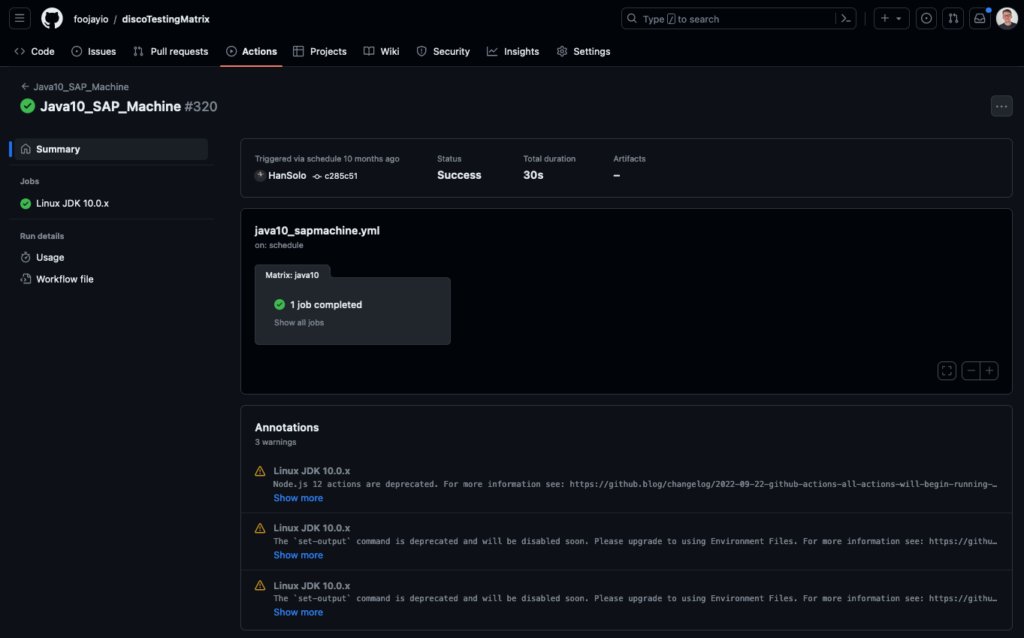This screenshot has height=638, width=1024.
Task: Click the Annotations heading
Action: (x=287, y=427)
